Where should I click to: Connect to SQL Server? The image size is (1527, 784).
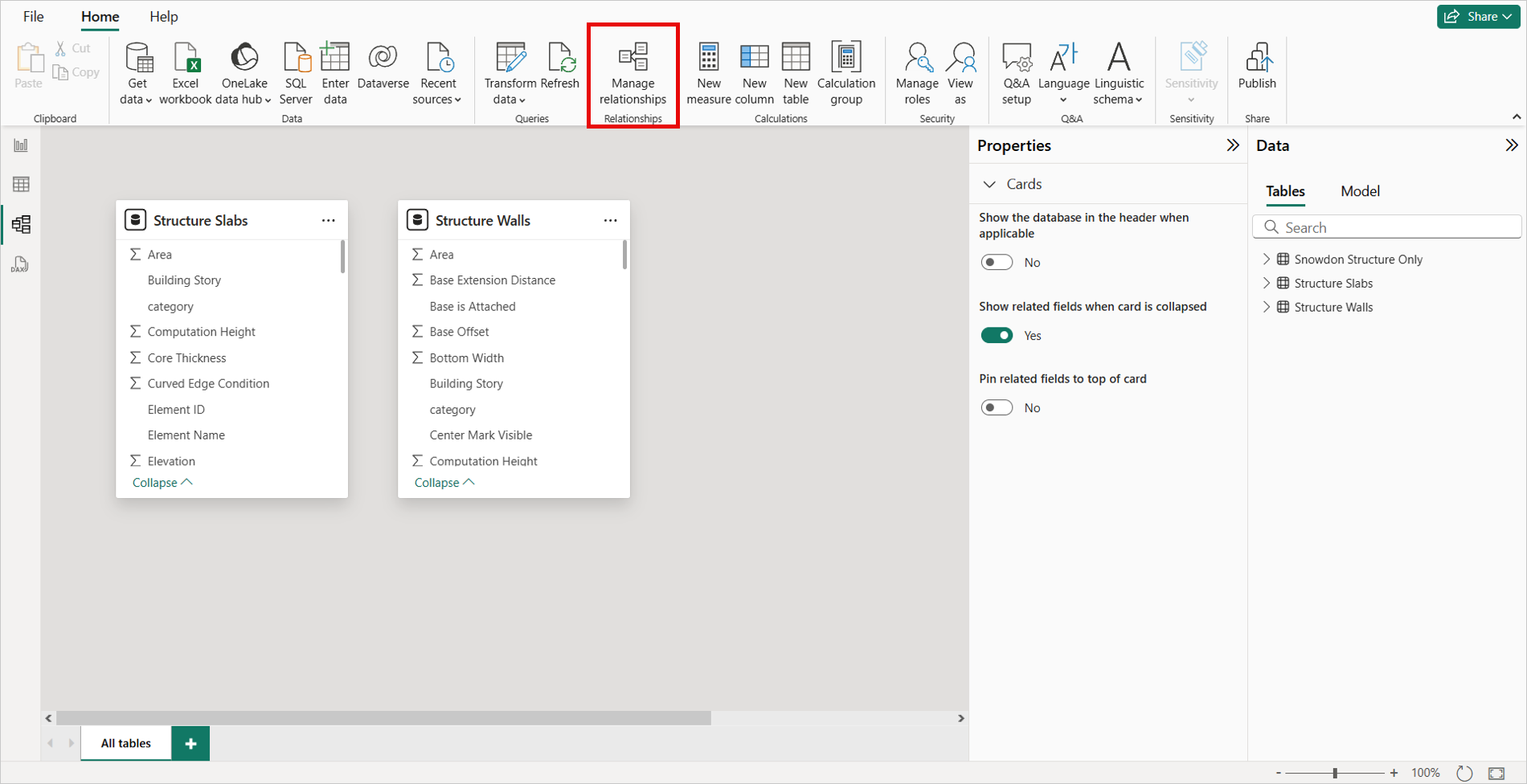[296, 74]
